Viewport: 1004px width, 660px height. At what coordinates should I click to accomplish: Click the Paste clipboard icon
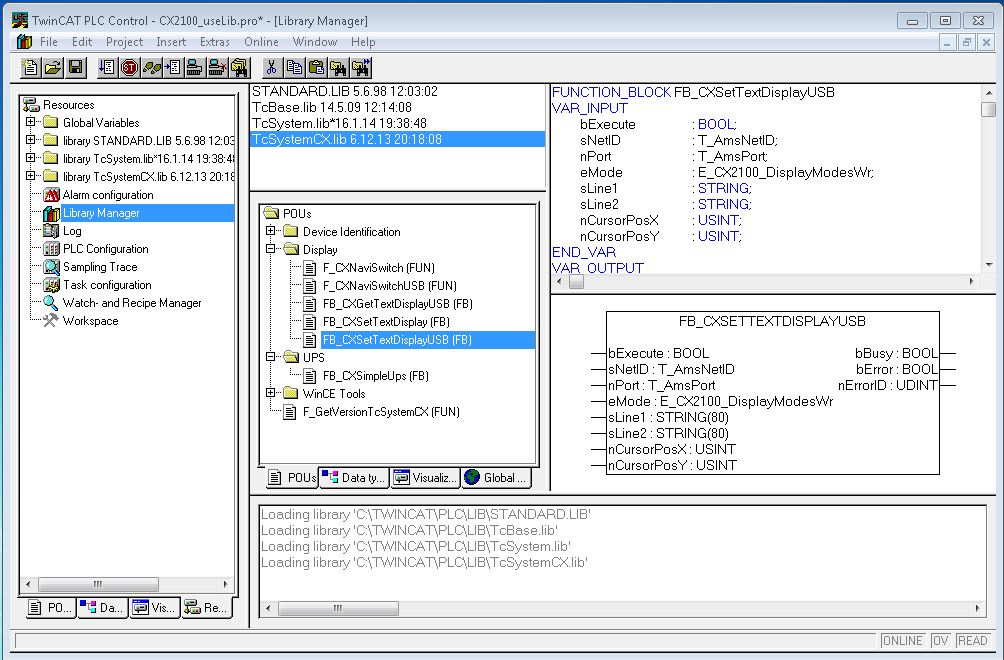point(316,67)
